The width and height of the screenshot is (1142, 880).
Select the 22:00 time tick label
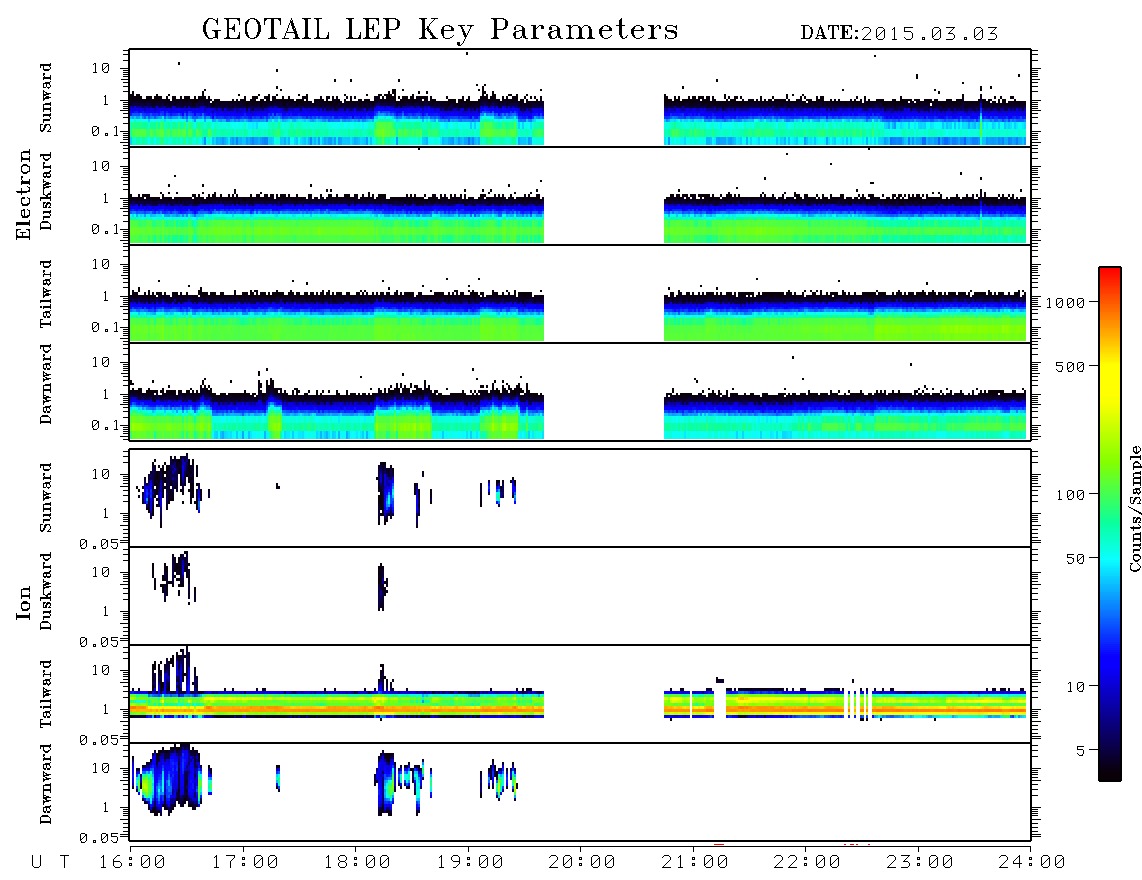coord(807,863)
